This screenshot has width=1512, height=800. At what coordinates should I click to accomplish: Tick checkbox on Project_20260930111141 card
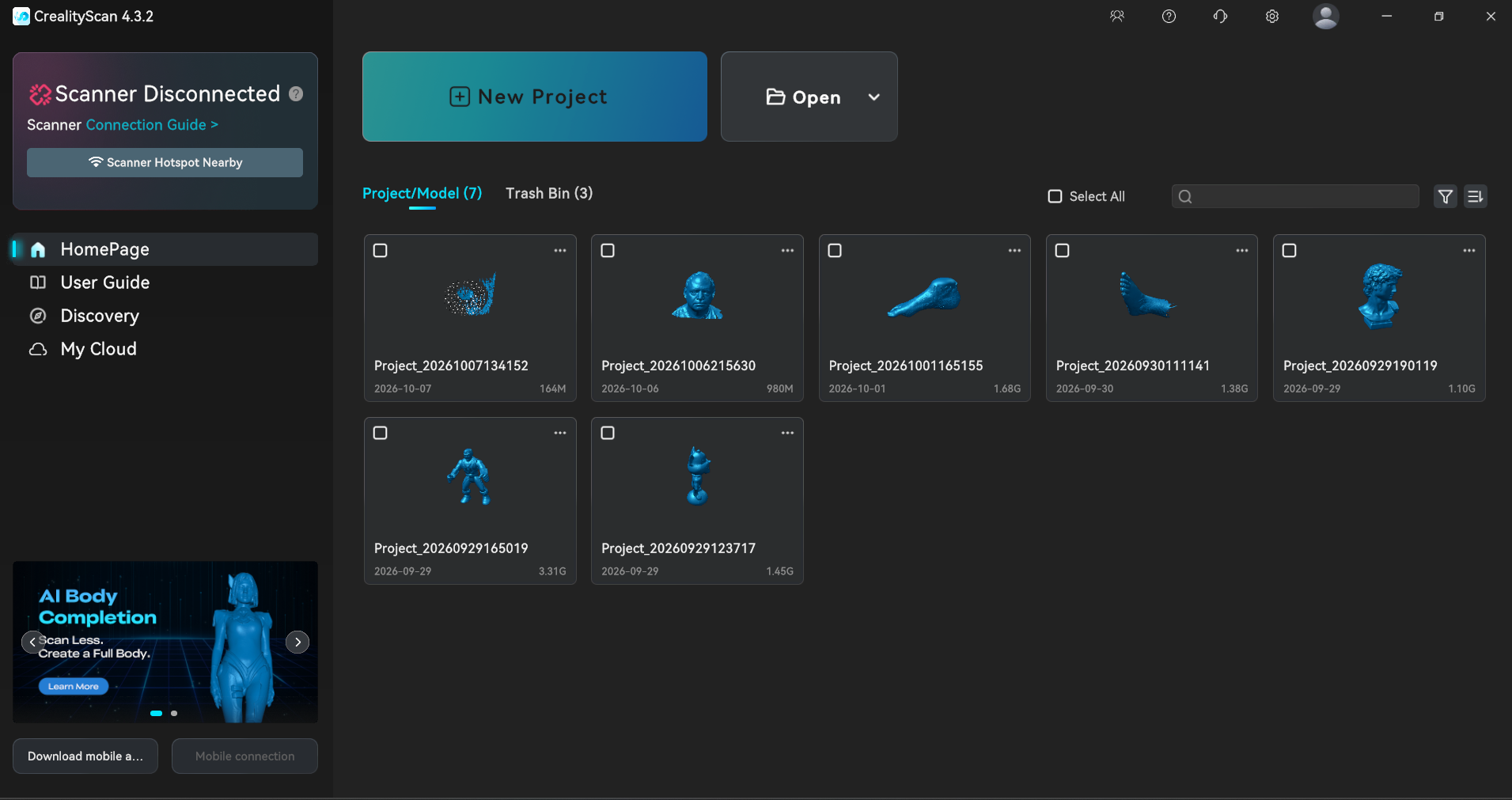click(1063, 251)
